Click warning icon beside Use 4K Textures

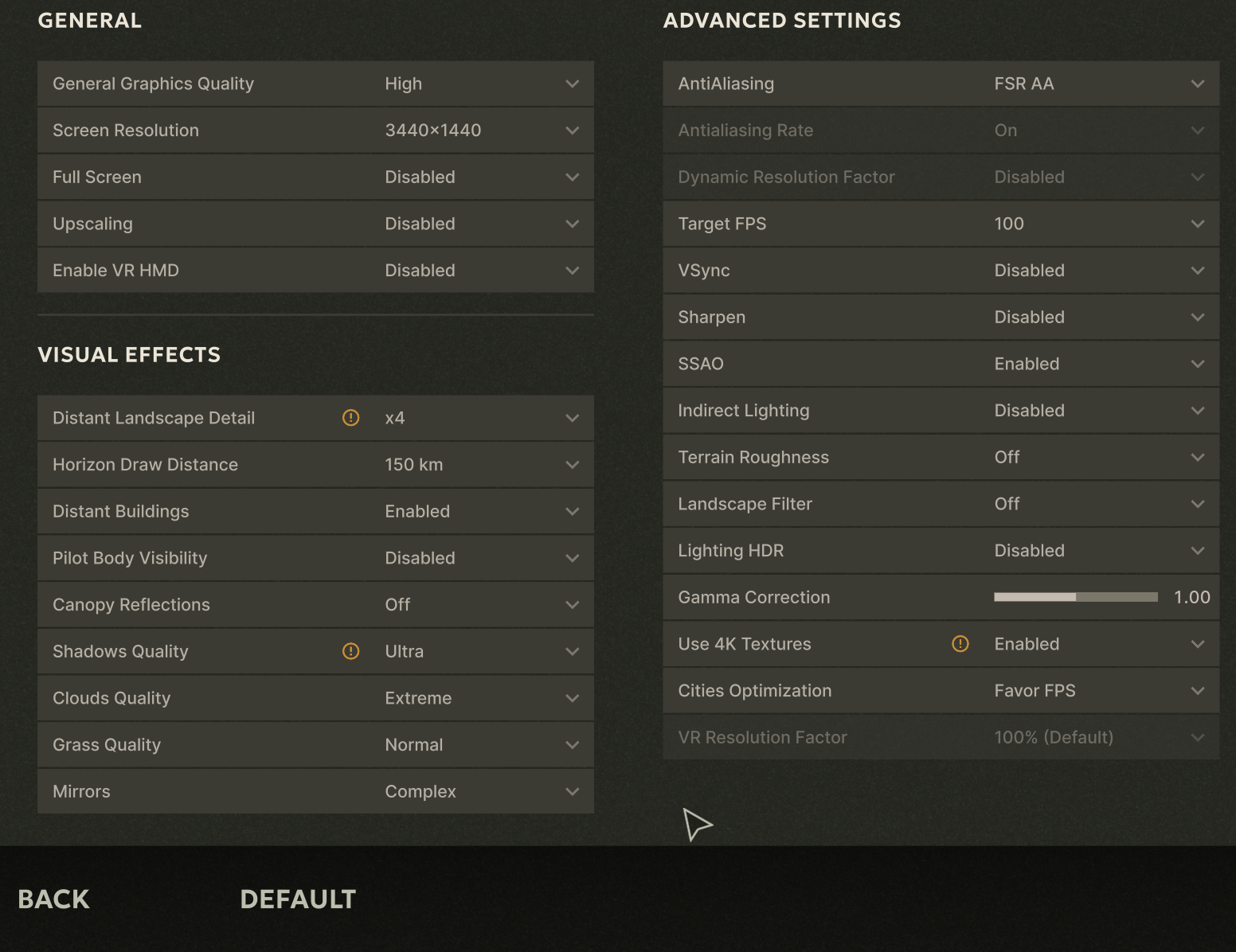click(960, 644)
